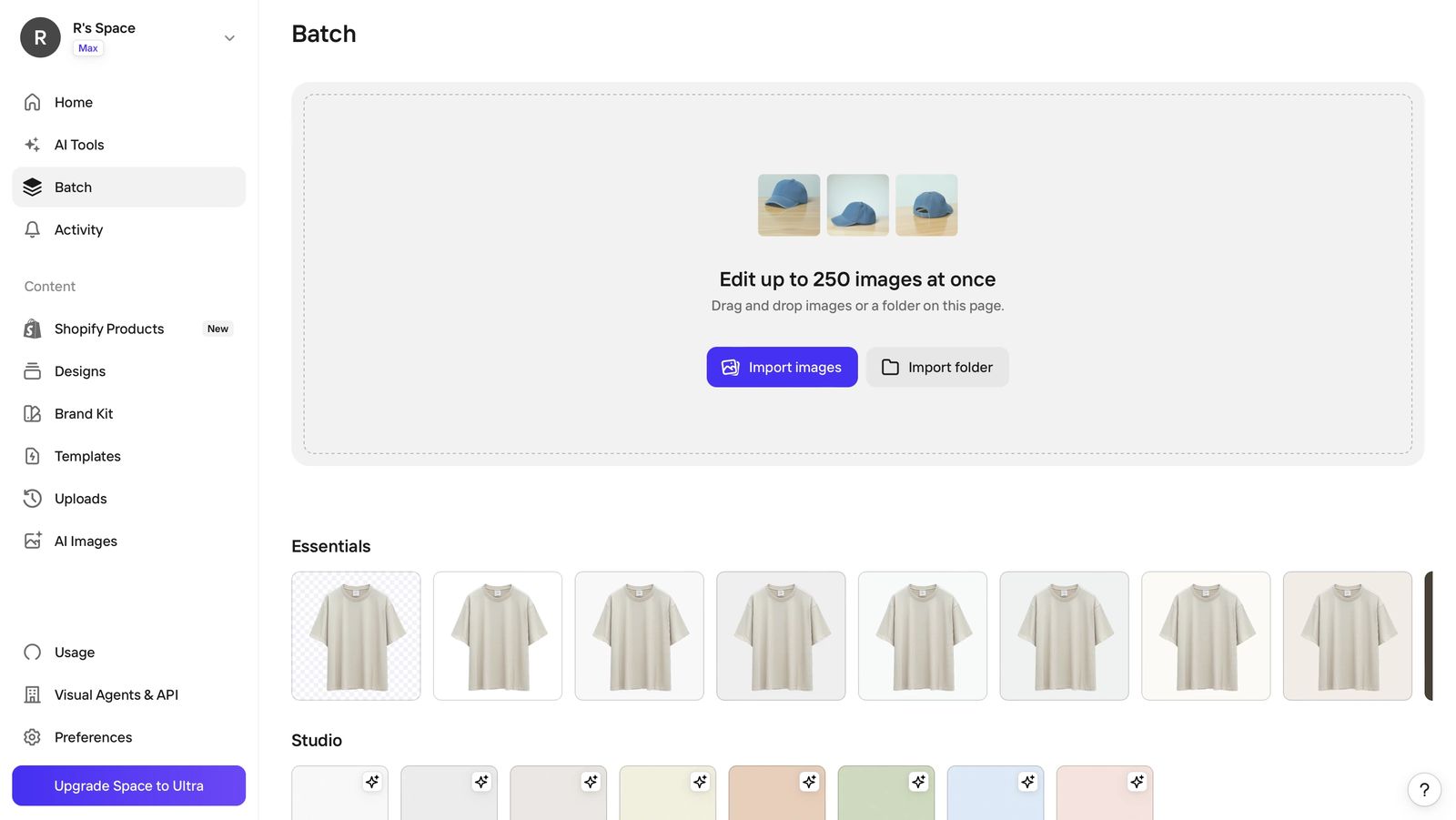The image size is (1456, 820).
Task: Open the Preferences gear icon
Action: (x=33, y=737)
